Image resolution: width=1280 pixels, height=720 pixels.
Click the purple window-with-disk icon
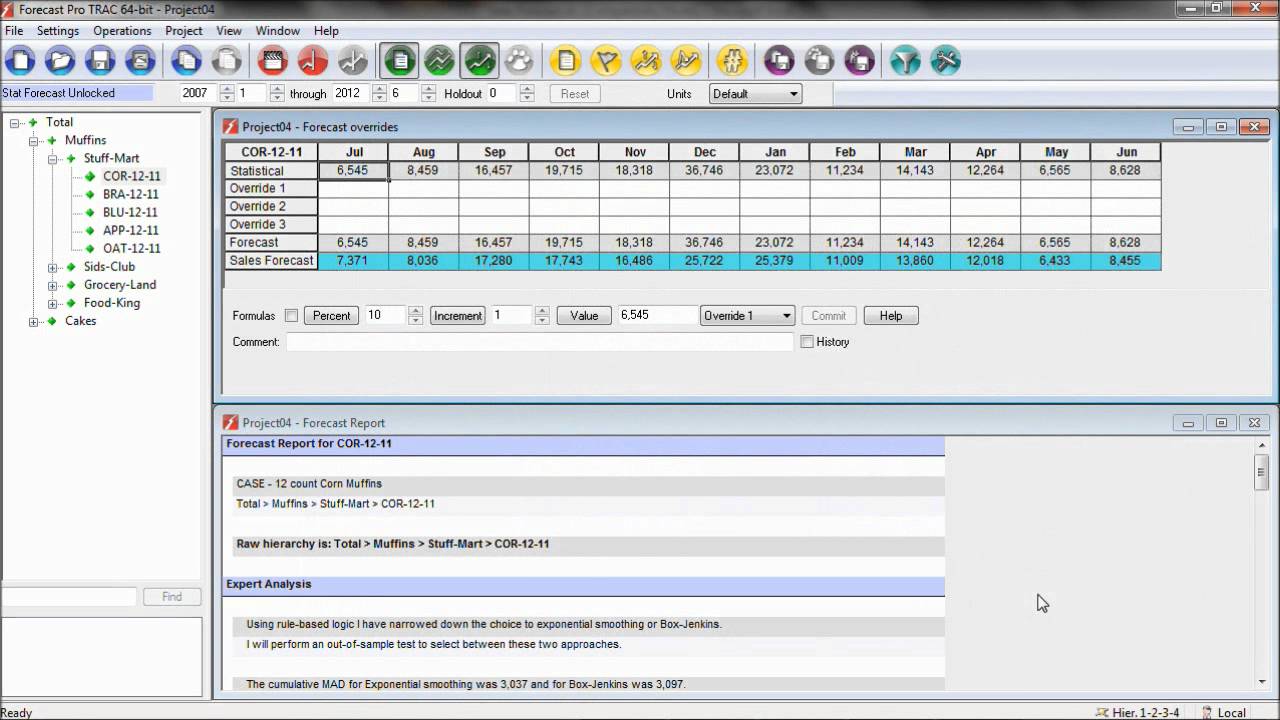[x=859, y=61]
